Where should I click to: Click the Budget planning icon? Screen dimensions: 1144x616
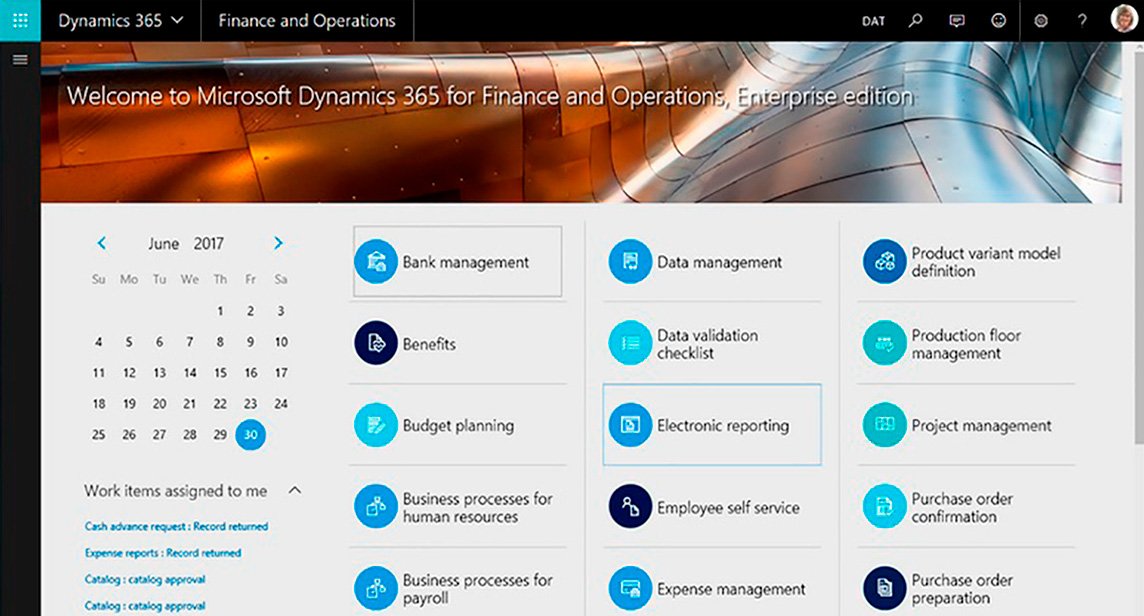(376, 425)
